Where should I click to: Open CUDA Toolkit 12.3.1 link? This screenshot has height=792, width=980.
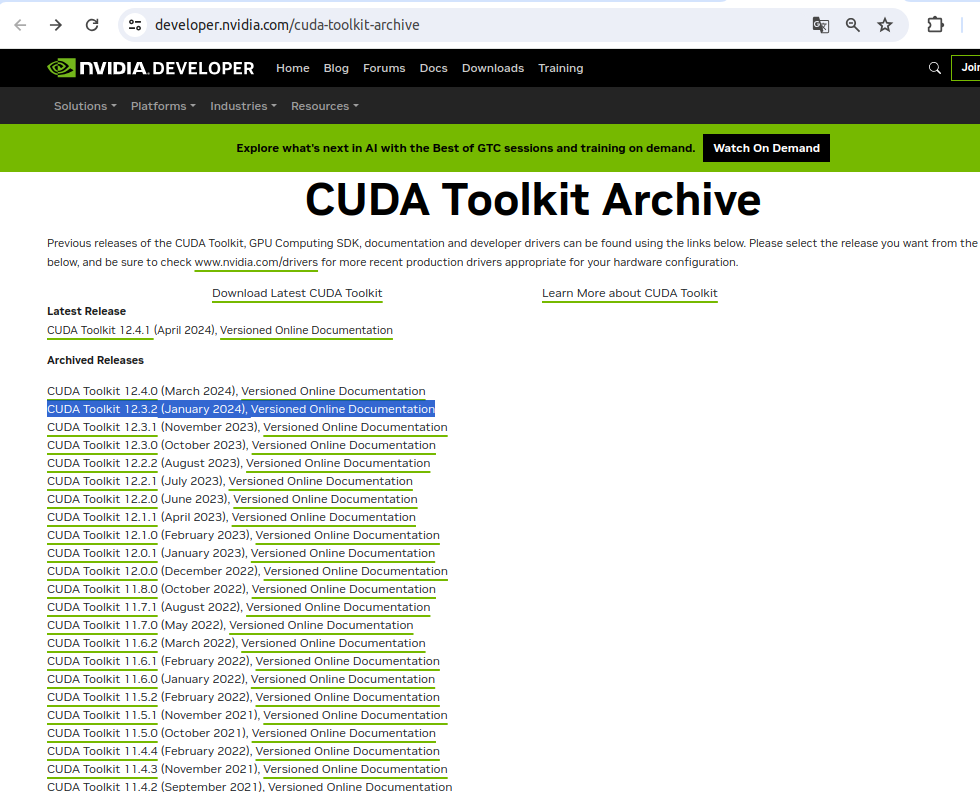click(102, 428)
